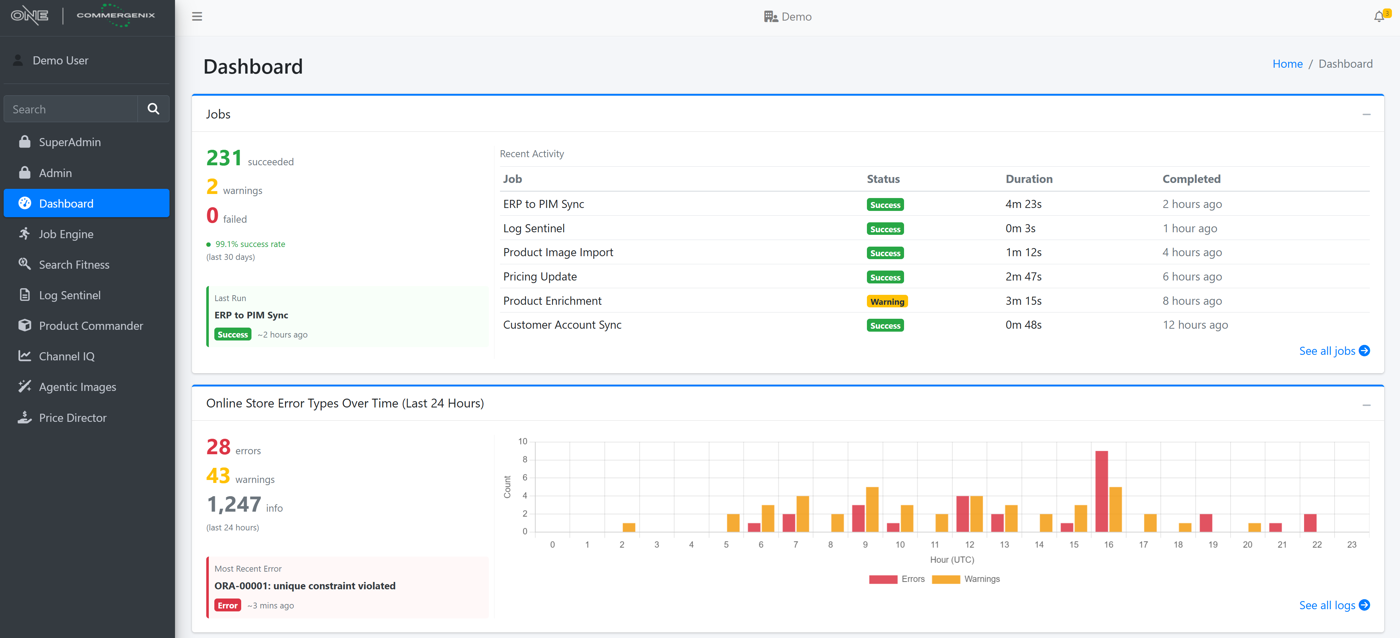Image resolution: width=1400 pixels, height=638 pixels.
Task: Click the SuperAdmin lock icon
Action: click(25, 142)
